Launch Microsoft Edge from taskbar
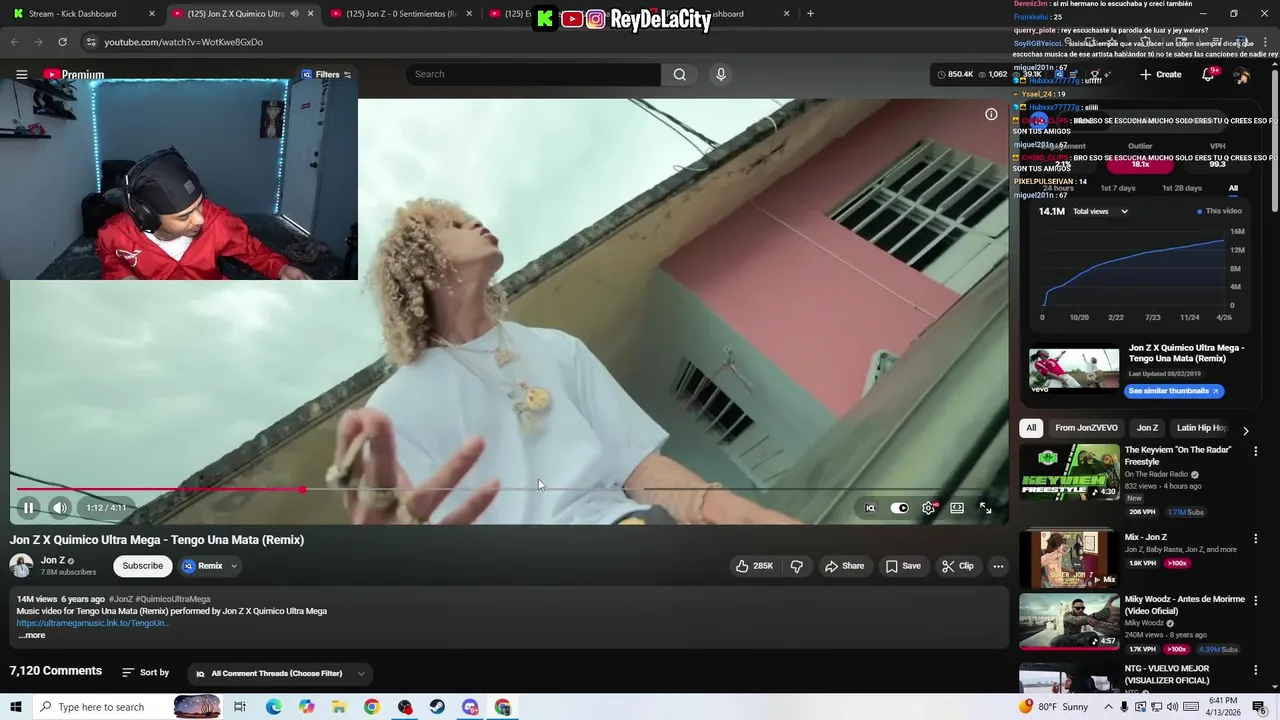 click(273, 707)
